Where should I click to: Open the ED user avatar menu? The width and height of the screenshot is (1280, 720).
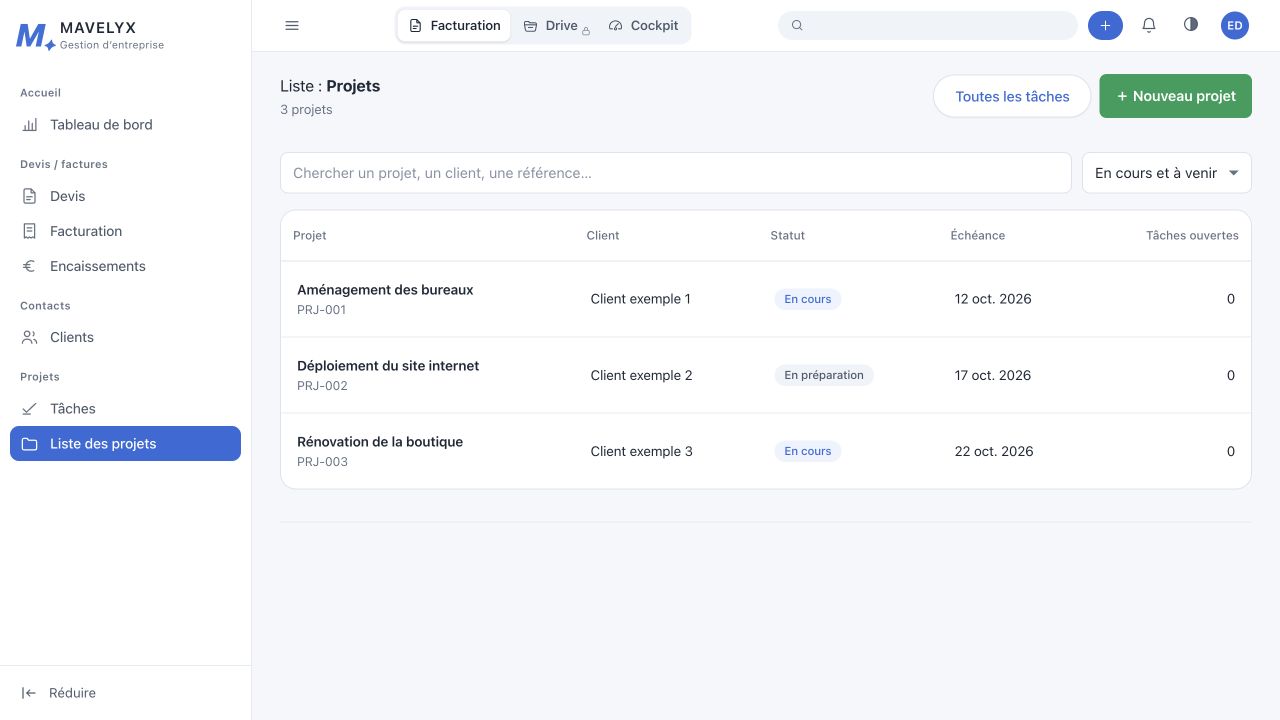coord(1235,26)
